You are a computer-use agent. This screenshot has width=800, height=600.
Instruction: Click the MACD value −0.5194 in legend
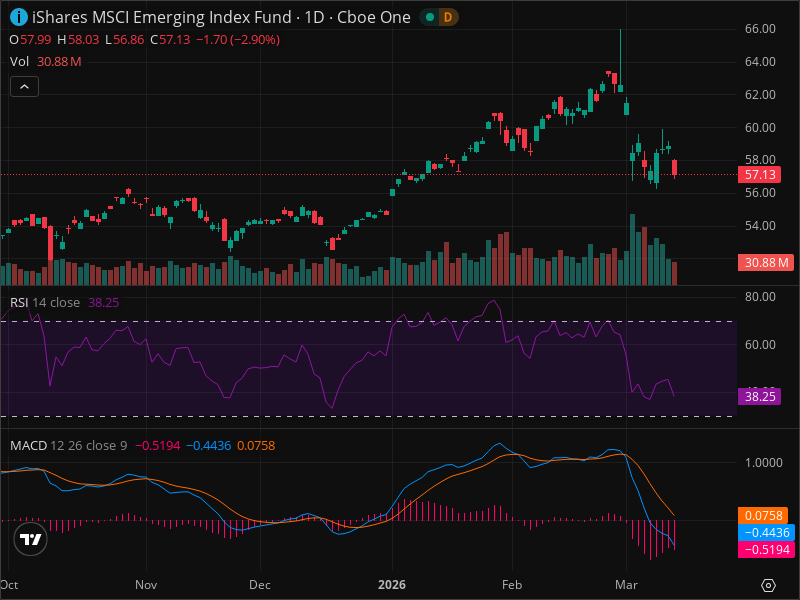click(158, 445)
